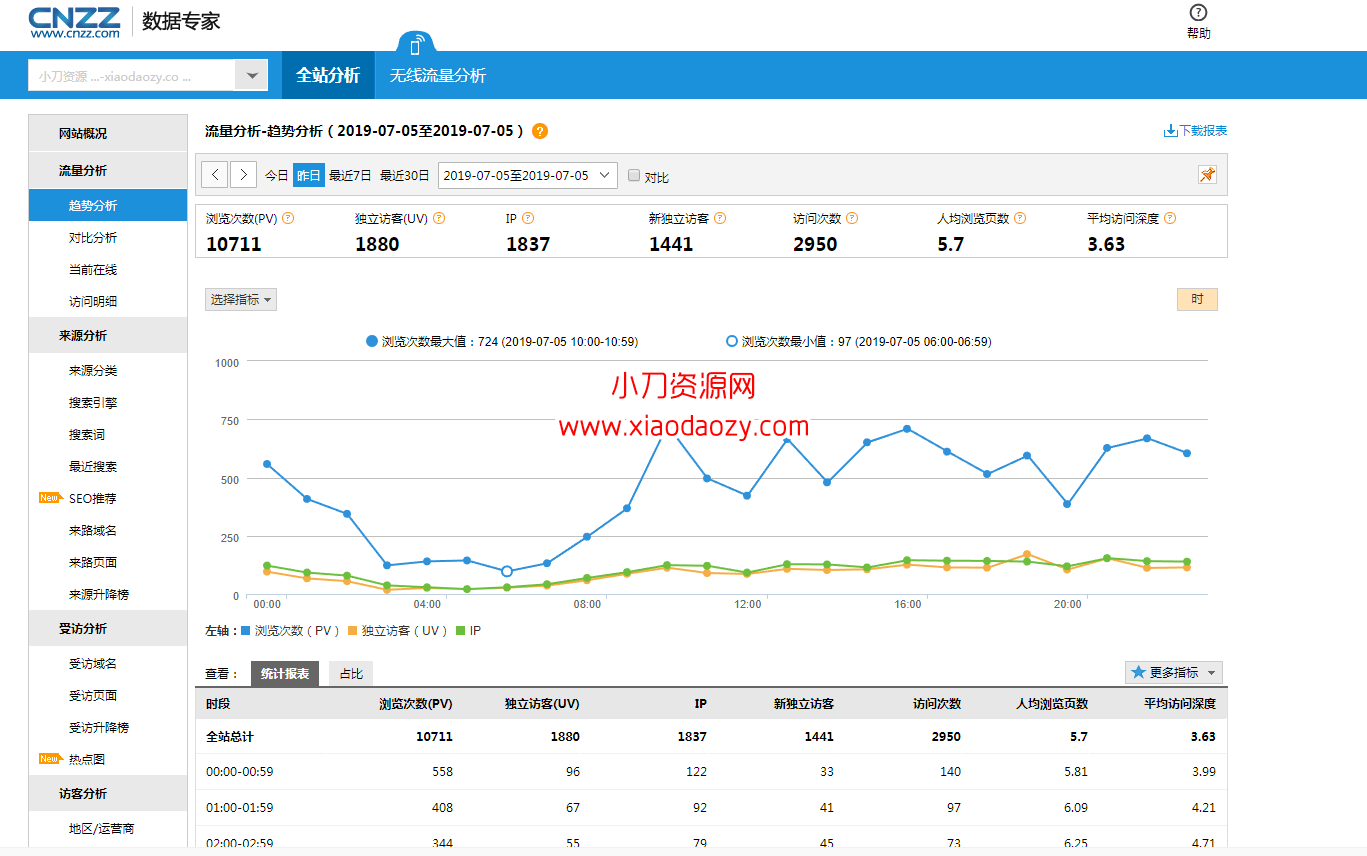Click help icon next to 平均访问深度
The image size is (1367, 856).
(1170, 218)
